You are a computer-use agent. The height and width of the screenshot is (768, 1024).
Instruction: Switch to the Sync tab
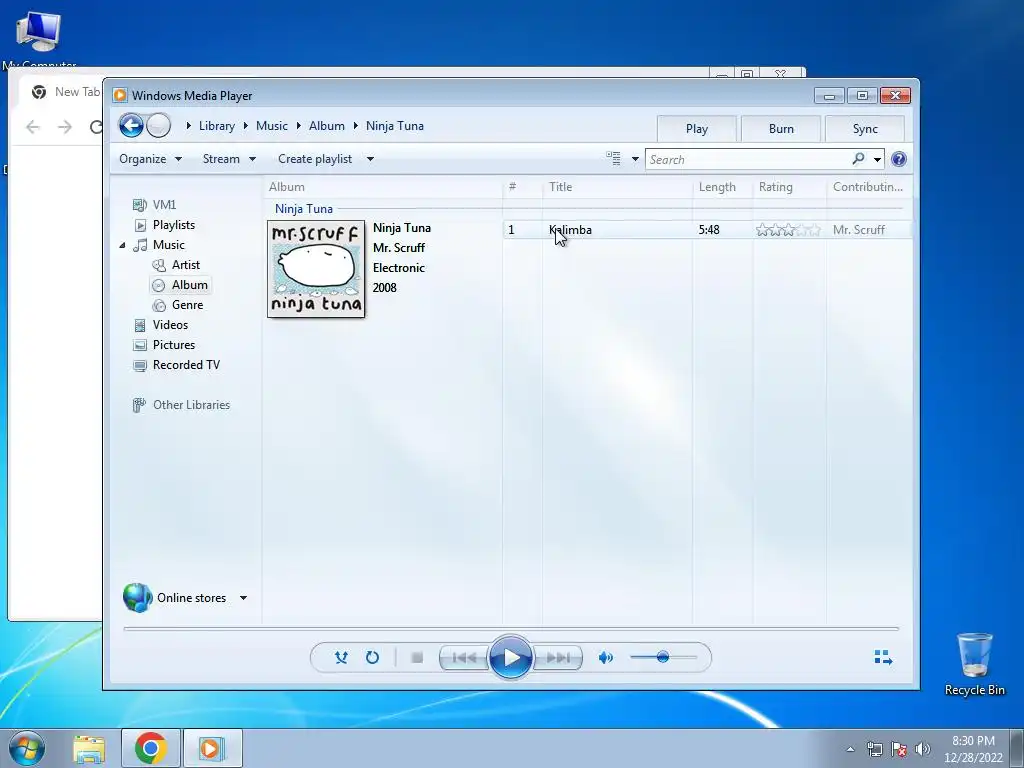[865, 129]
